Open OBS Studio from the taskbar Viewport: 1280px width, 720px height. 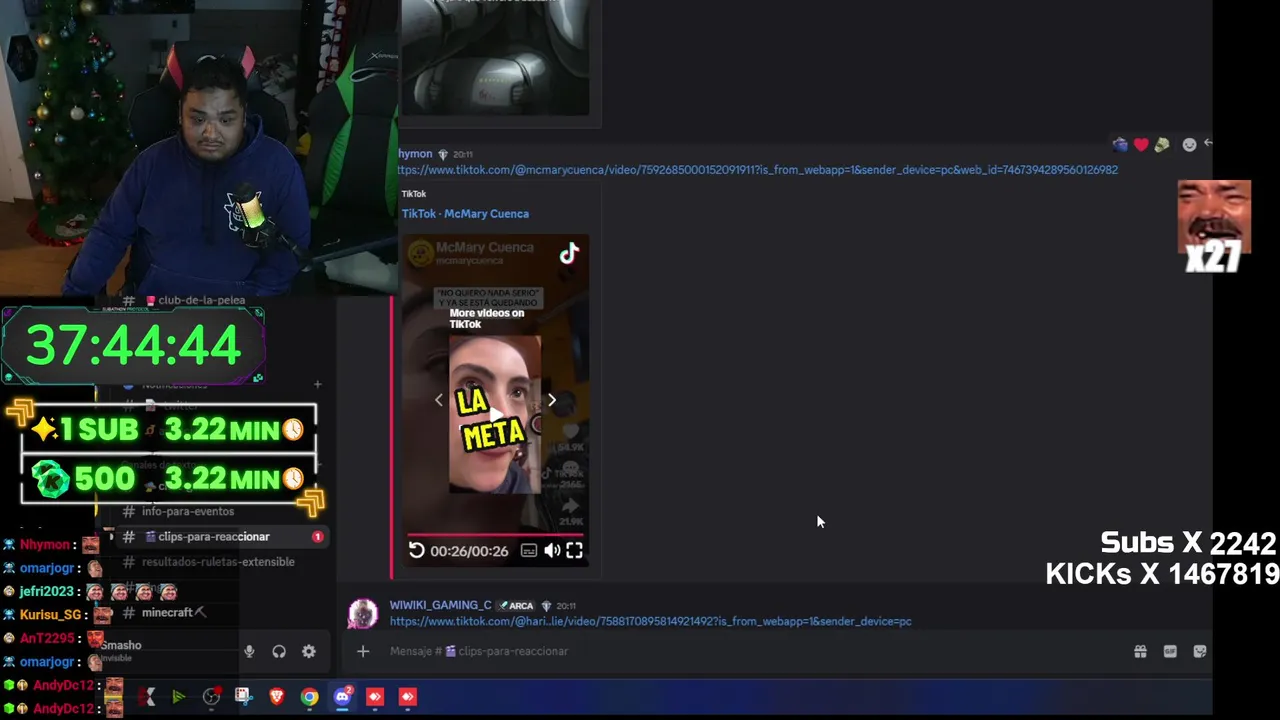[x=211, y=697]
